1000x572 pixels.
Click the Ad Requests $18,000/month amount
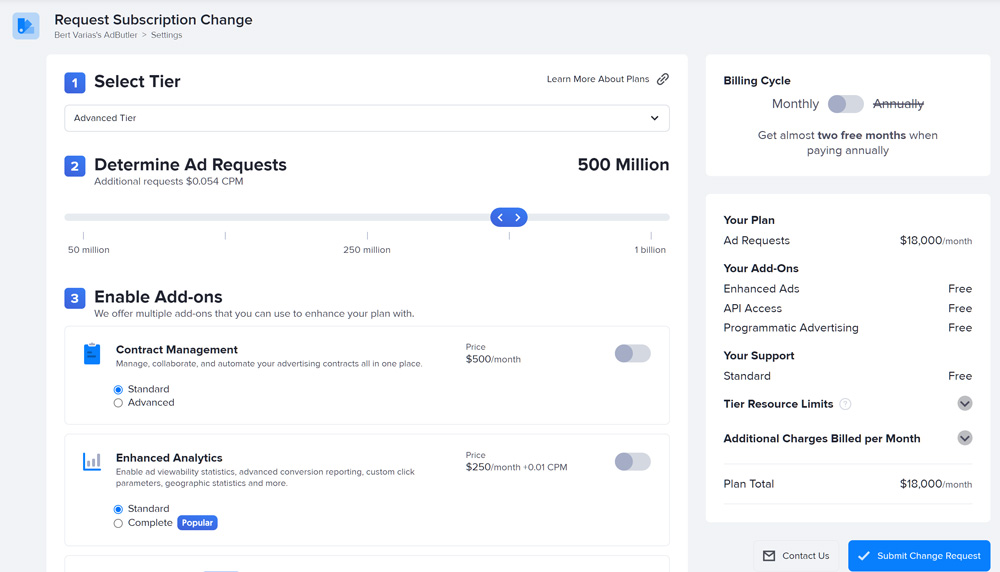pos(936,240)
